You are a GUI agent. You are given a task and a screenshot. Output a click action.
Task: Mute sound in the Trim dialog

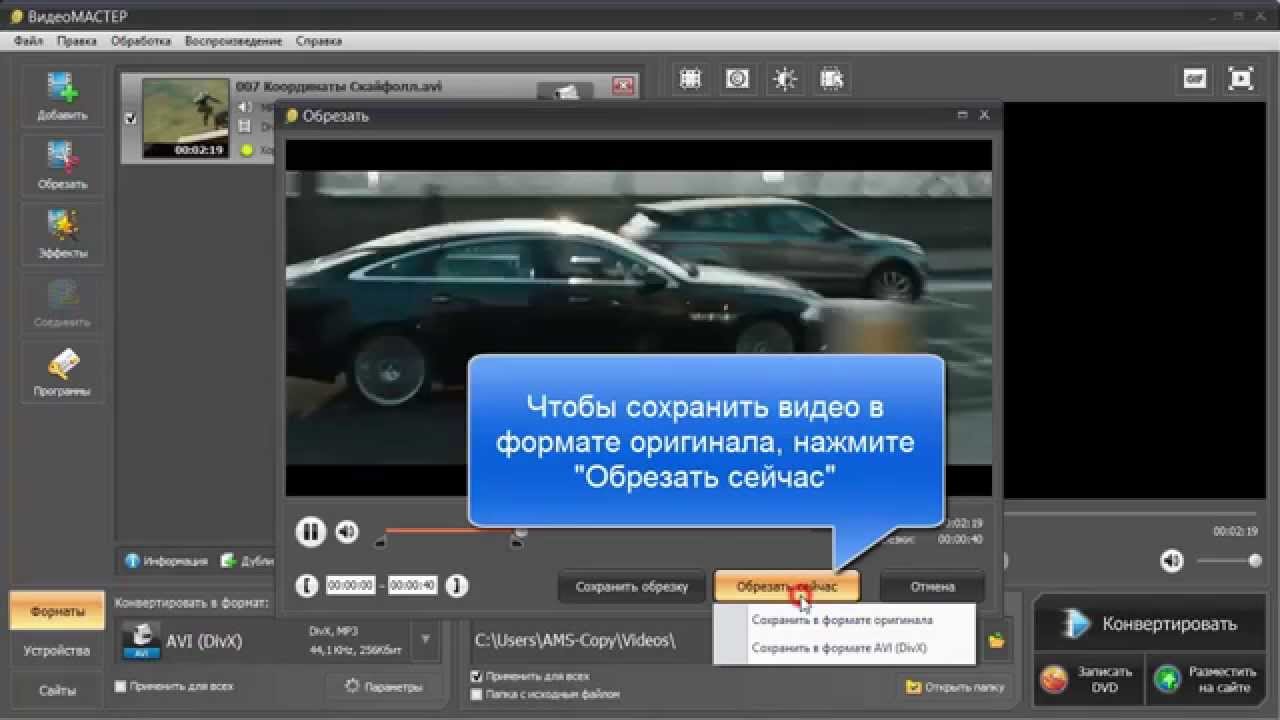pyautogui.click(x=346, y=531)
